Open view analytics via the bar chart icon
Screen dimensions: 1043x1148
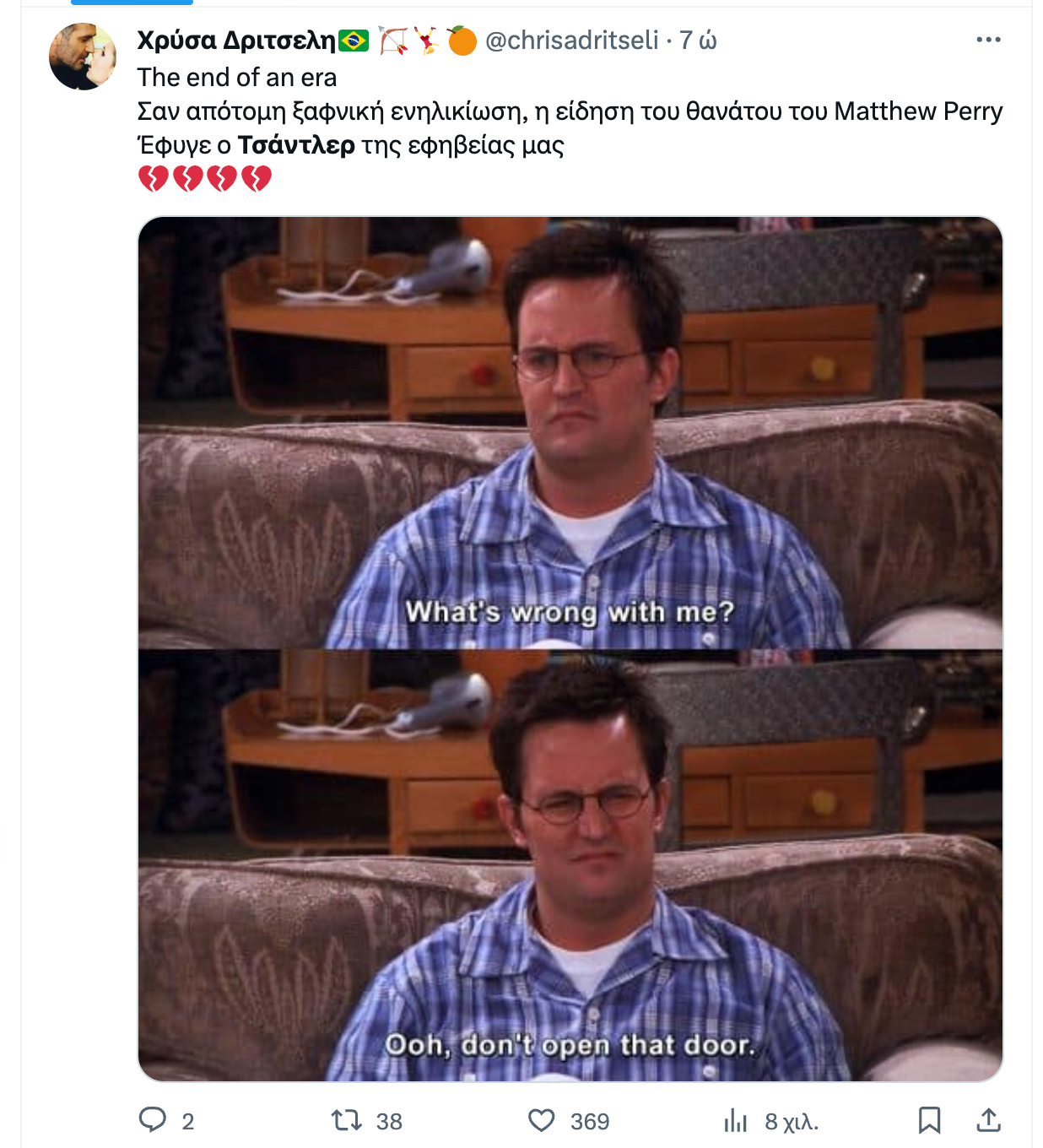pyautogui.click(x=736, y=1121)
